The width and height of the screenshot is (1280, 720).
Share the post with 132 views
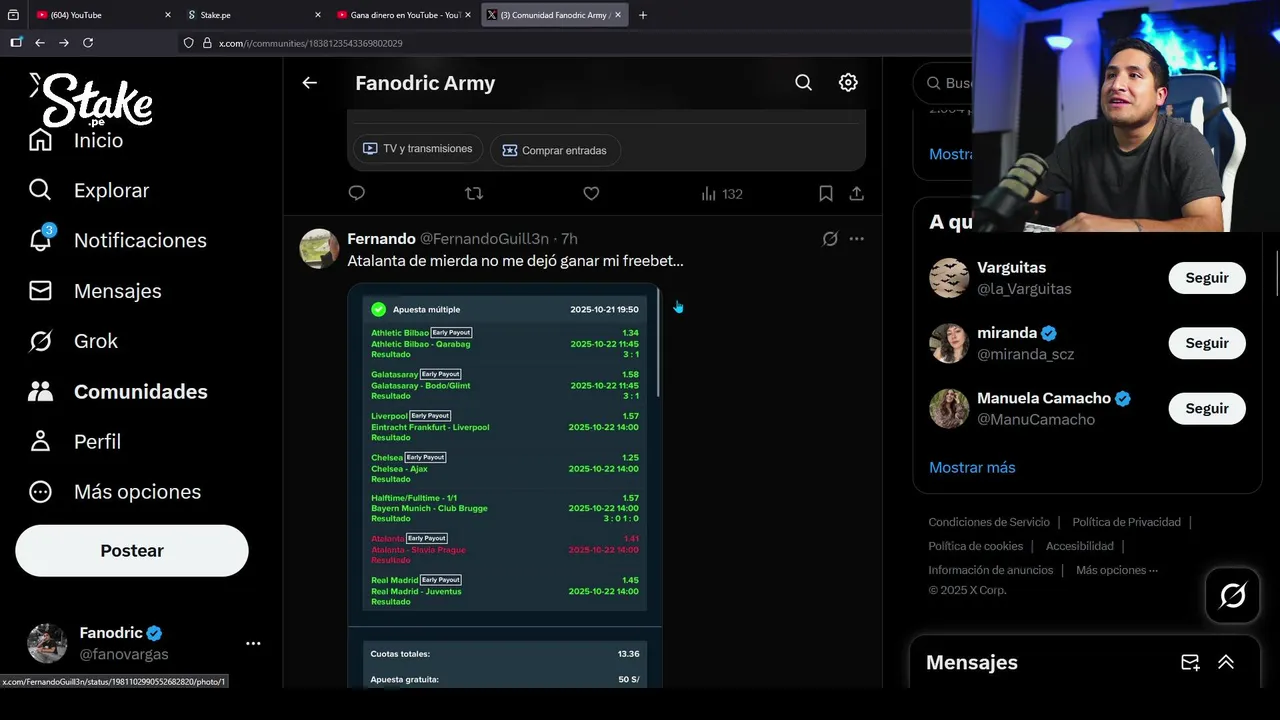point(857,193)
